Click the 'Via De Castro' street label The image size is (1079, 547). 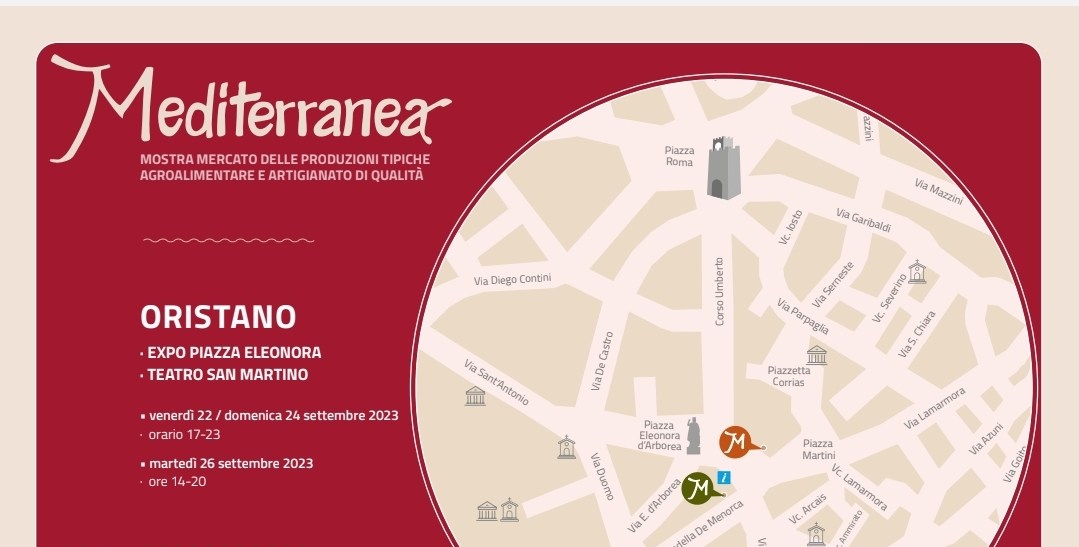[x=601, y=361]
